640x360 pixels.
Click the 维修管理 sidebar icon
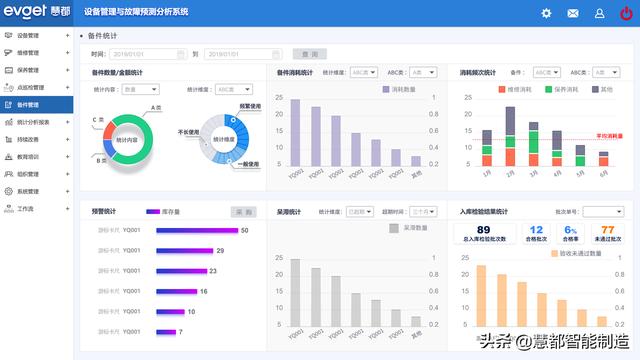(x=8, y=53)
